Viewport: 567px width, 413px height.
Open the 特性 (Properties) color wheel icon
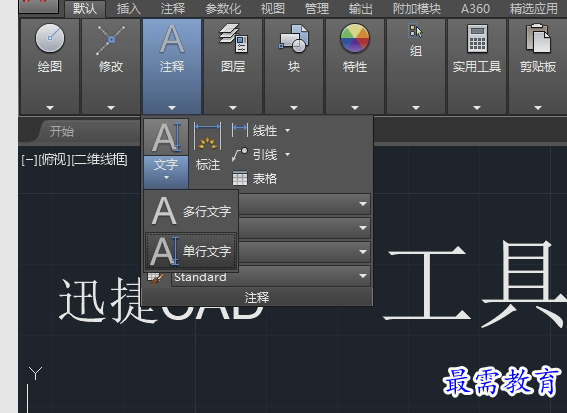pyautogui.click(x=355, y=38)
